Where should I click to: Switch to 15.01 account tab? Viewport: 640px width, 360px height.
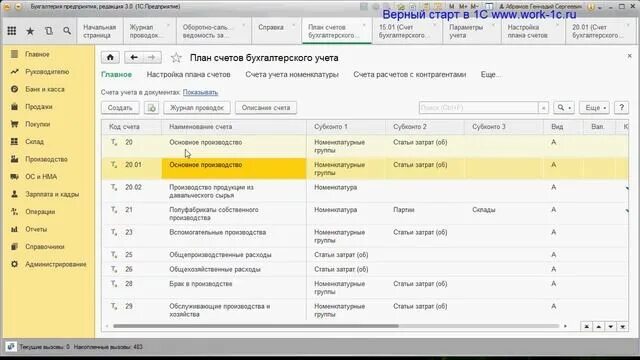click(x=407, y=31)
